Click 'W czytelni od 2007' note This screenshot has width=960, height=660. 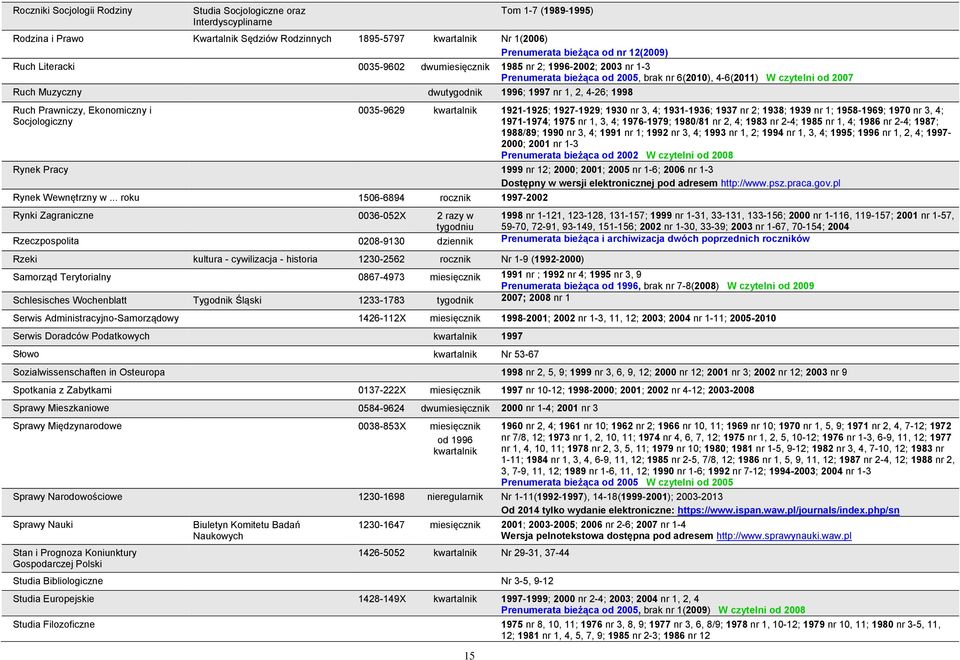[809, 78]
